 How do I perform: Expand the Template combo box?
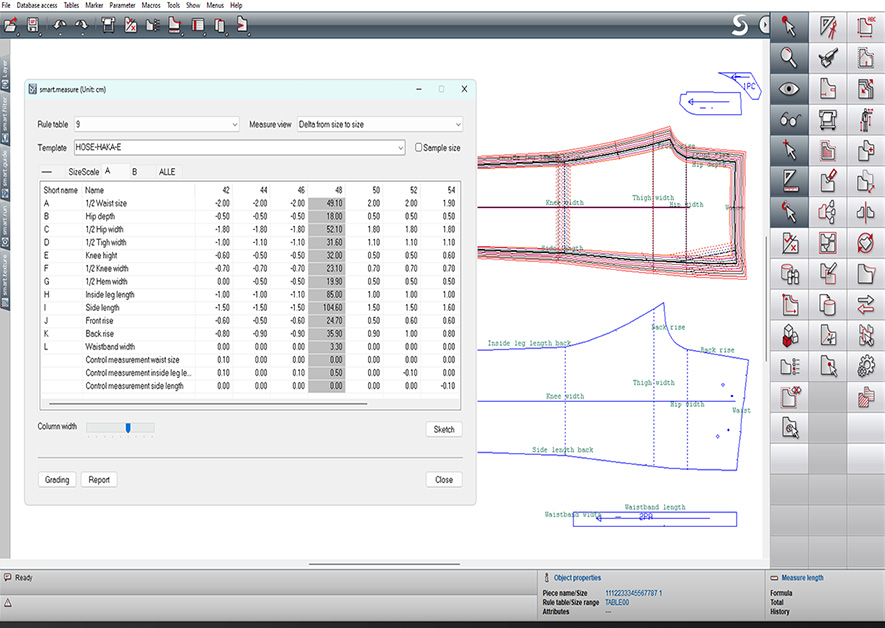coord(400,148)
